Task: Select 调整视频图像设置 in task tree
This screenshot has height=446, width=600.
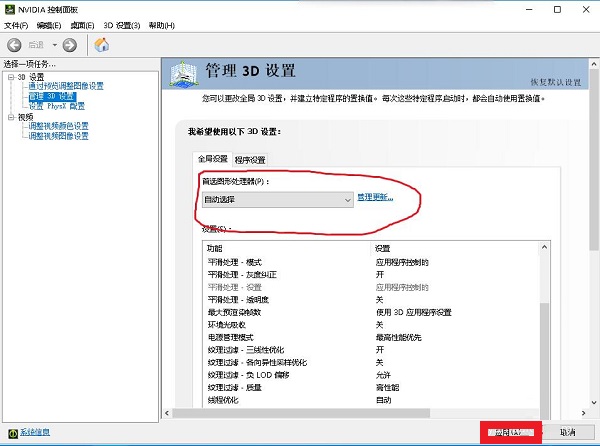Action: click(x=58, y=136)
